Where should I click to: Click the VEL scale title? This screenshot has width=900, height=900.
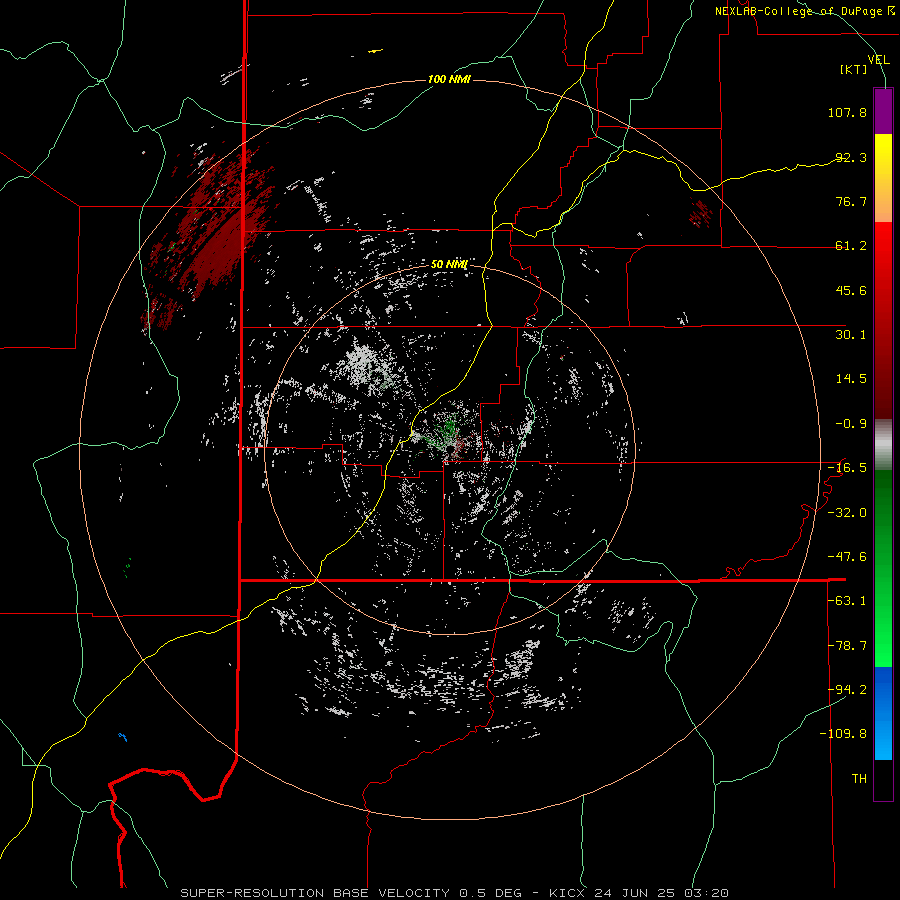[879, 60]
